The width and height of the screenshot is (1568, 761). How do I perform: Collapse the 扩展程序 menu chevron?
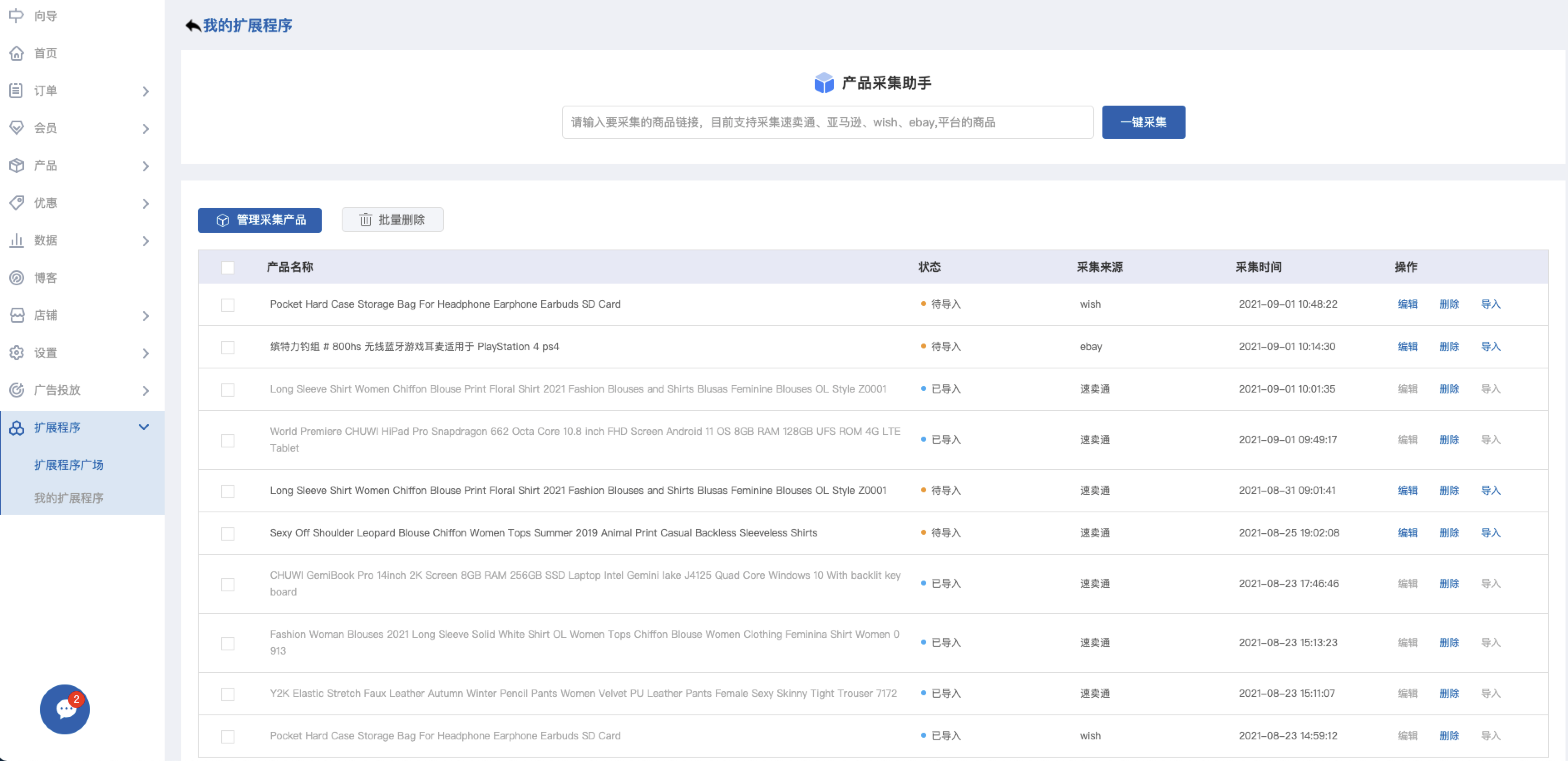point(144,427)
